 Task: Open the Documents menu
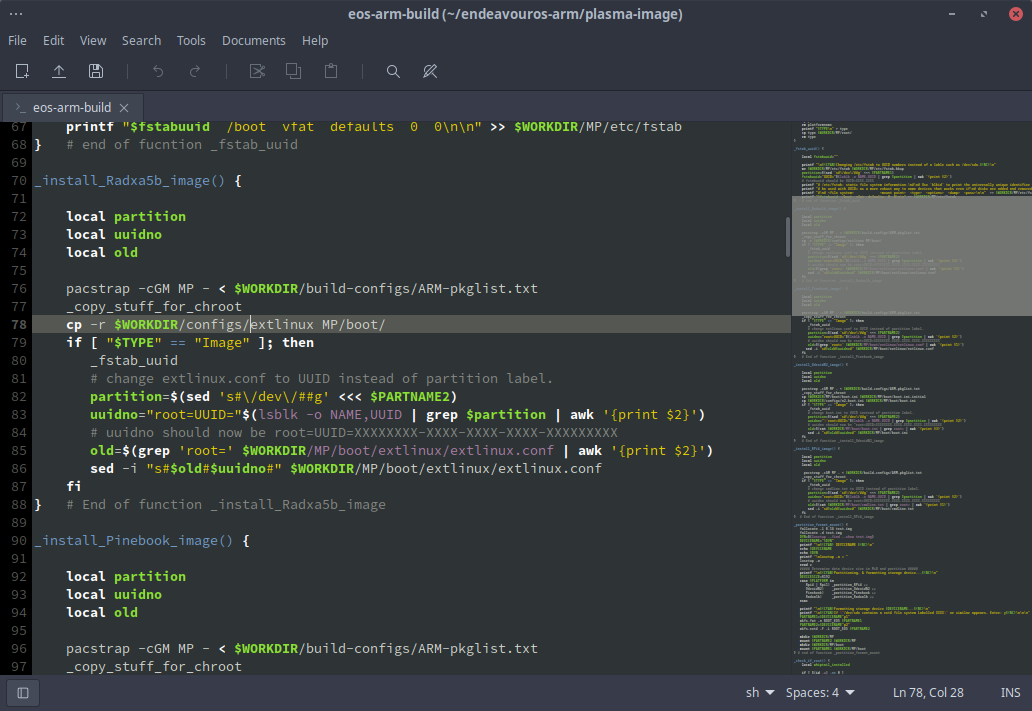tap(253, 41)
